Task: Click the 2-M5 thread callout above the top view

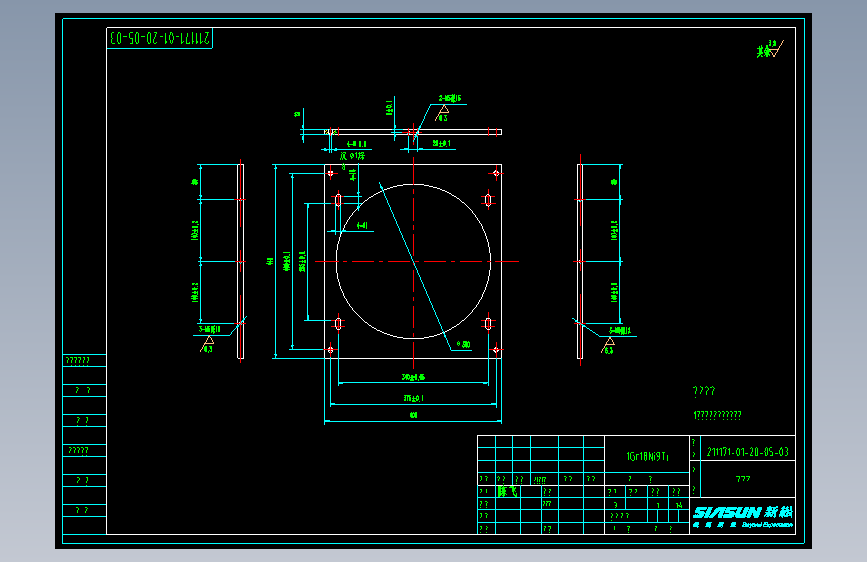Action: (x=450, y=98)
